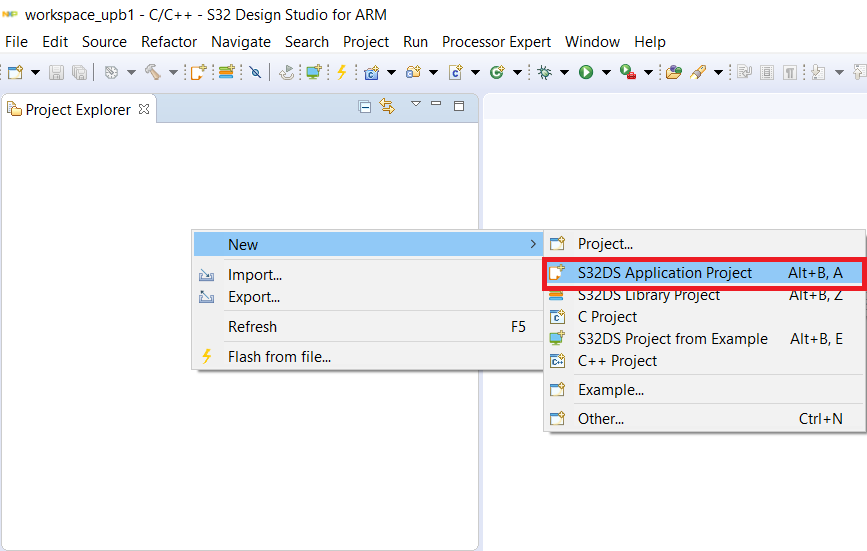The width and height of the screenshot is (867, 551).
Task: Click the Open Element folder toolbar icon
Action: click(x=673, y=72)
